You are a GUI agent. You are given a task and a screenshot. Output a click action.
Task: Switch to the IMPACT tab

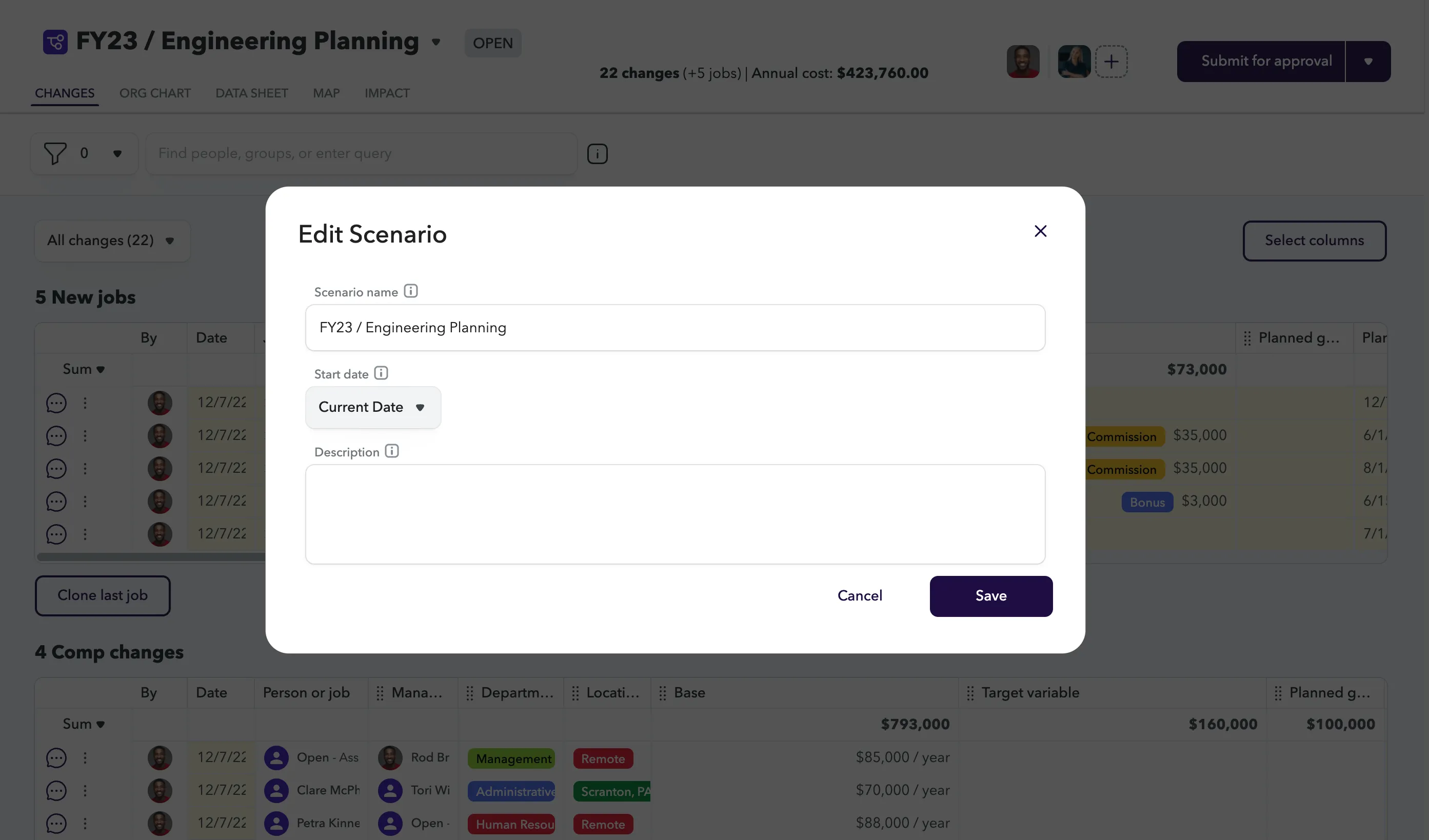387,93
